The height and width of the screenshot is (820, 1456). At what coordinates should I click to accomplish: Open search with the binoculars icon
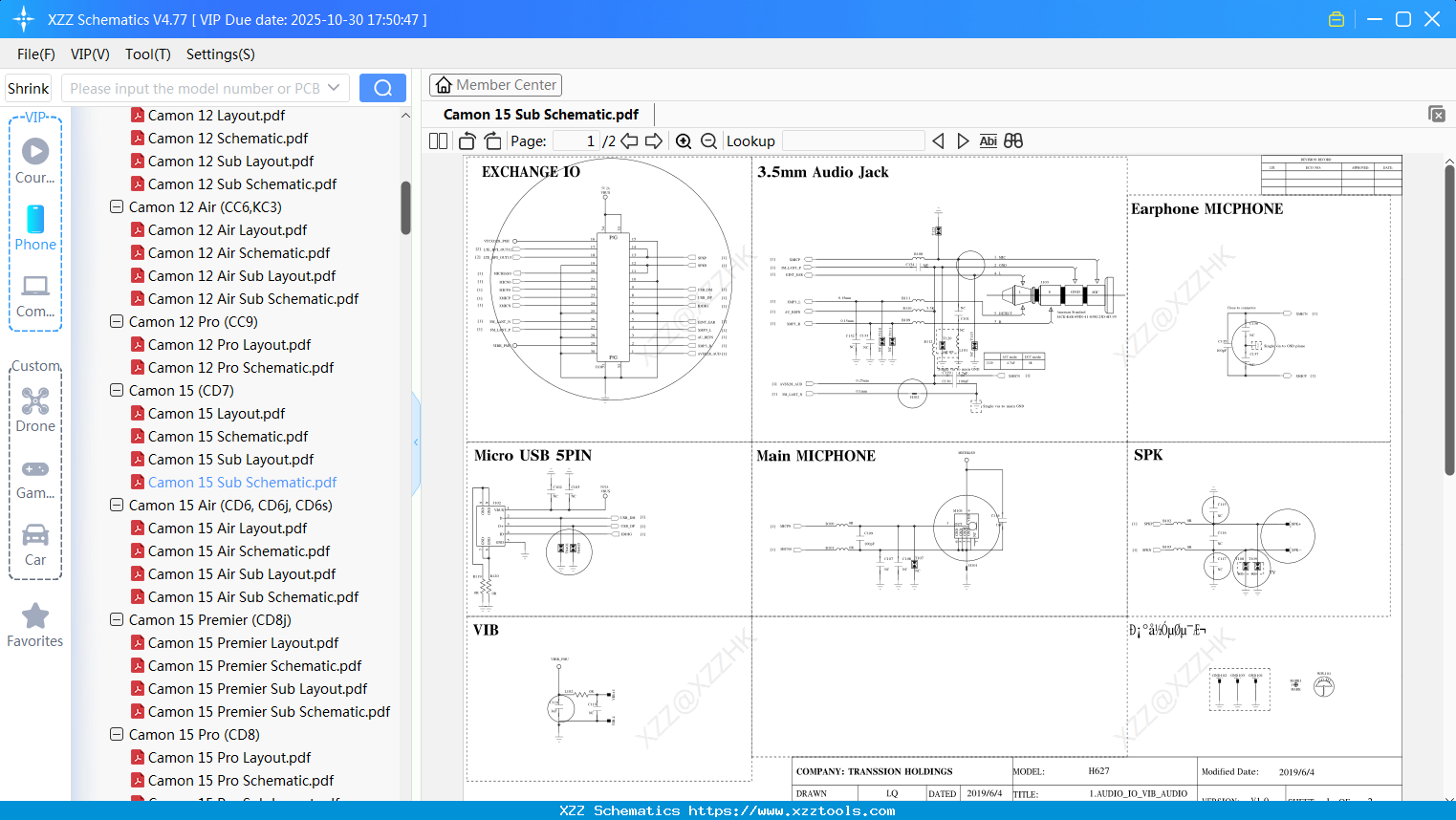coord(1013,140)
